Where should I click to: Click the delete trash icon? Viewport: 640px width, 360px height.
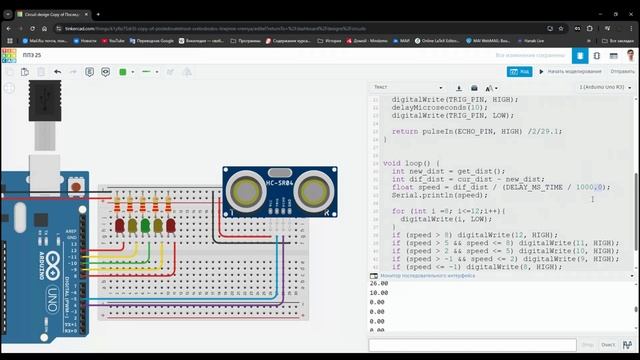point(41,72)
